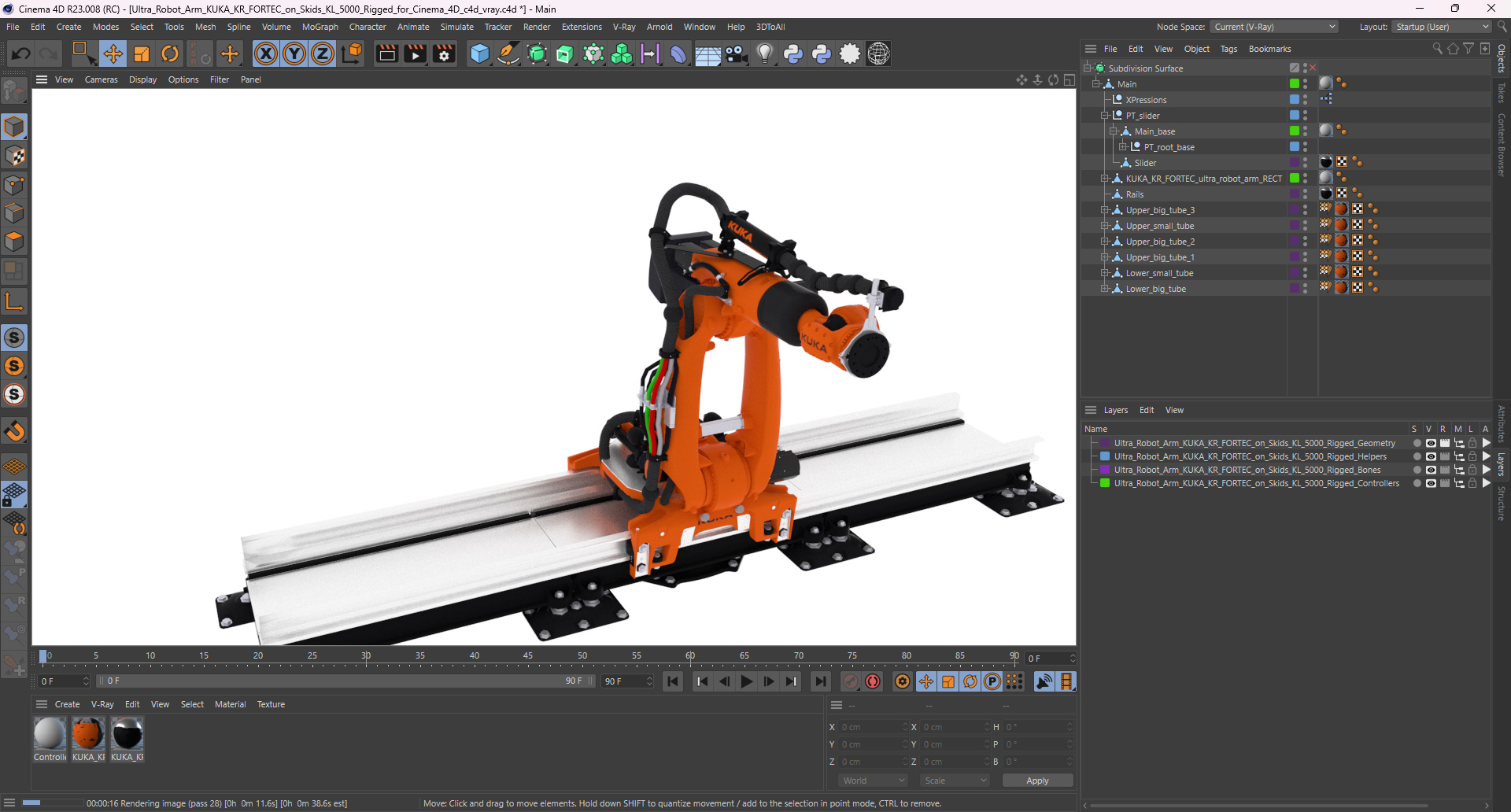1511x812 pixels.
Task: Select the Rotate tool icon
Action: click(x=170, y=54)
